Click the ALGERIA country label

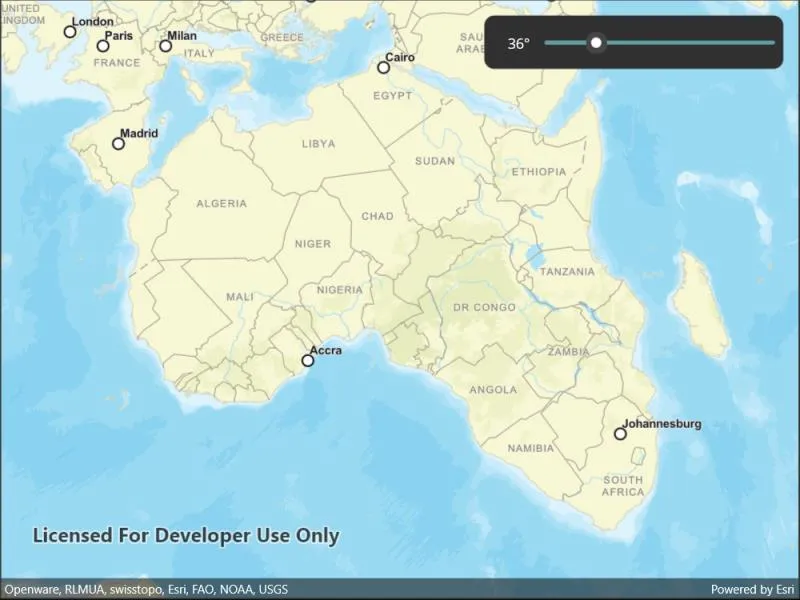click(221, 204)
